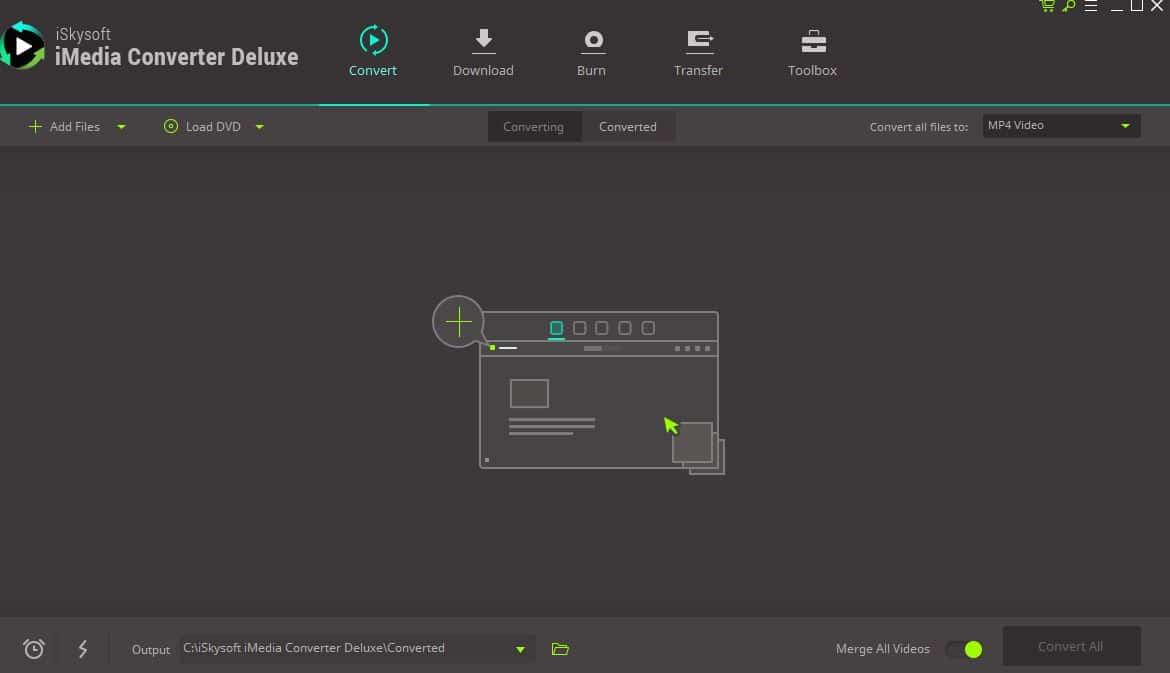Open registration with the key icon

[1068, 6]
